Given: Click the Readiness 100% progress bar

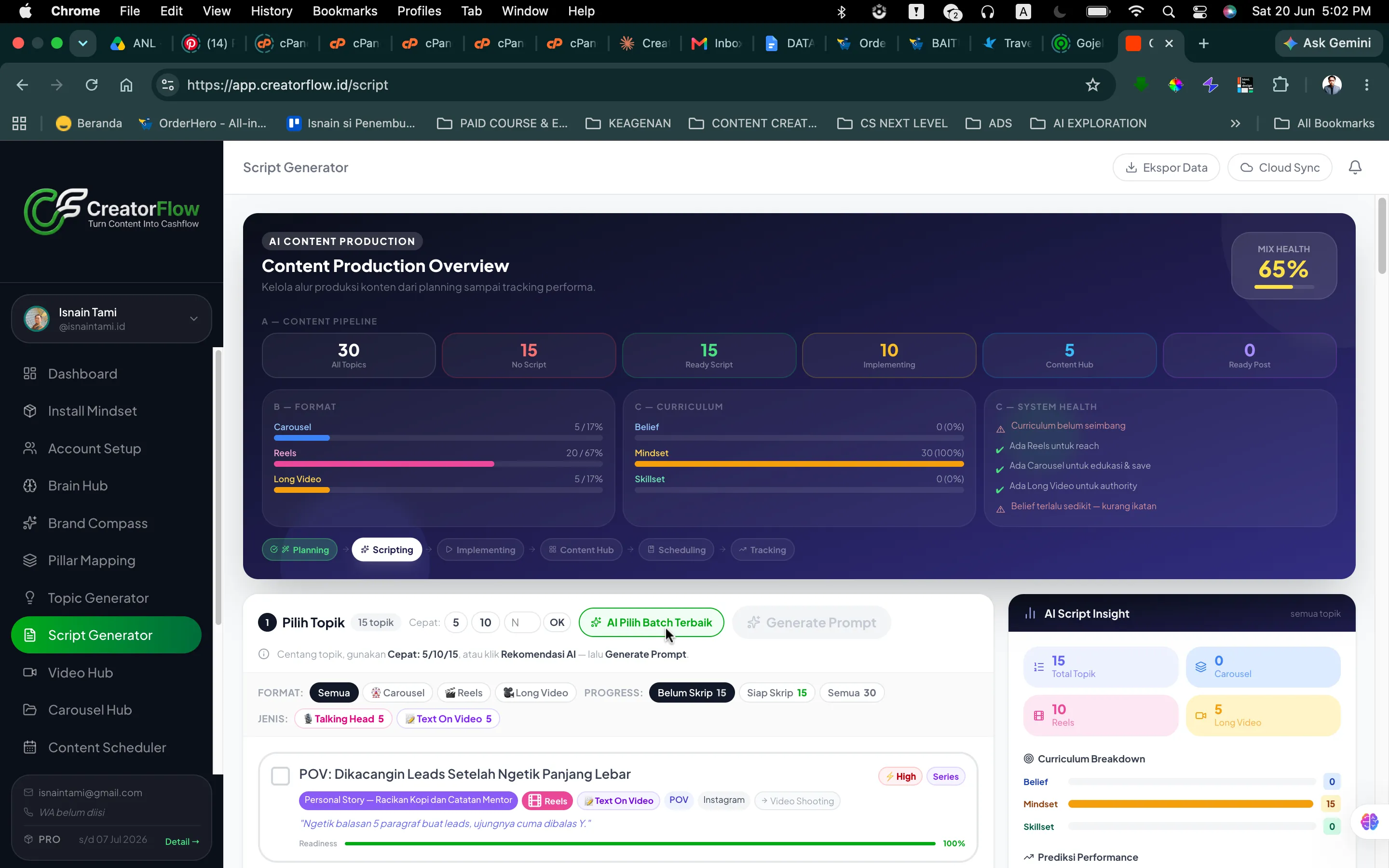Looking at the screenshot, I should pos(640,843).
